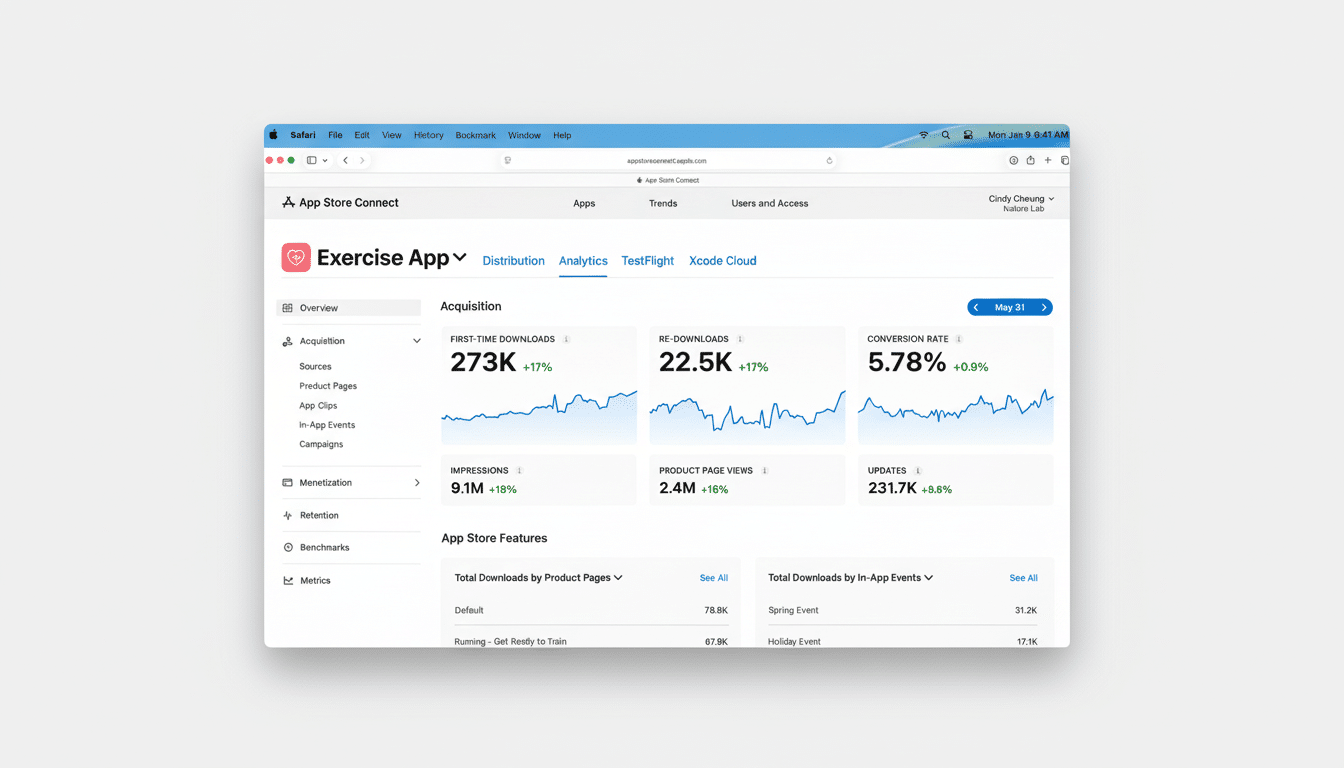1344x768 pixels.
Task: Click the Benchmarks sidebar icon
Action: click(x=288, y=548)
